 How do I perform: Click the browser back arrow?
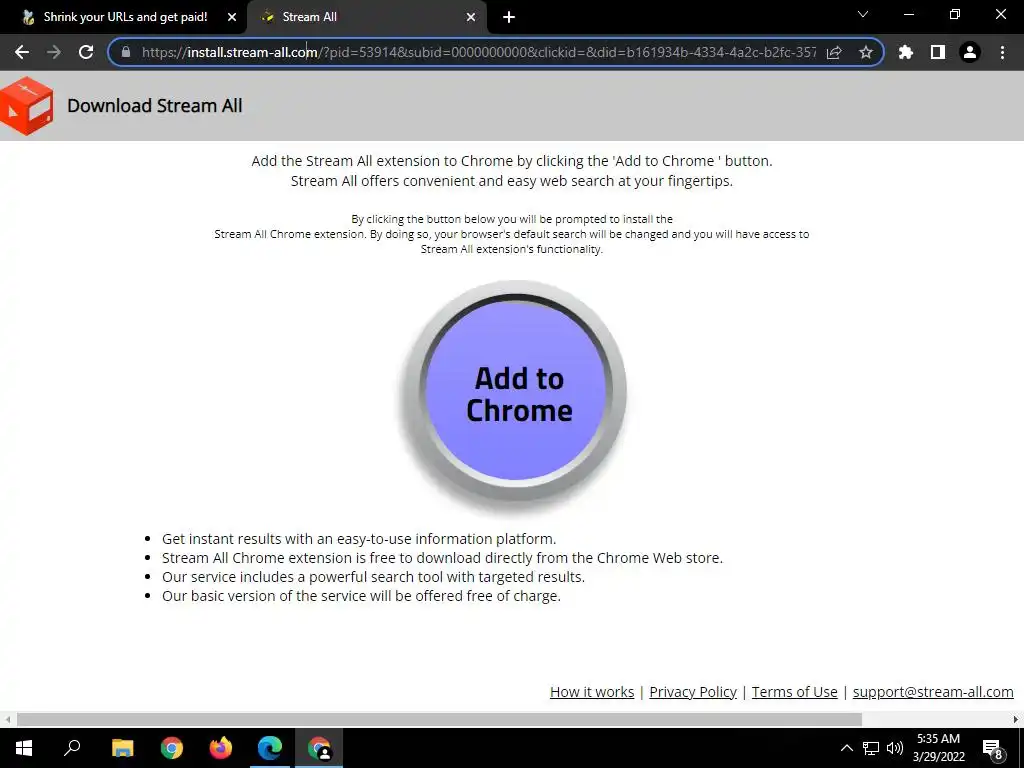[22, 52]
